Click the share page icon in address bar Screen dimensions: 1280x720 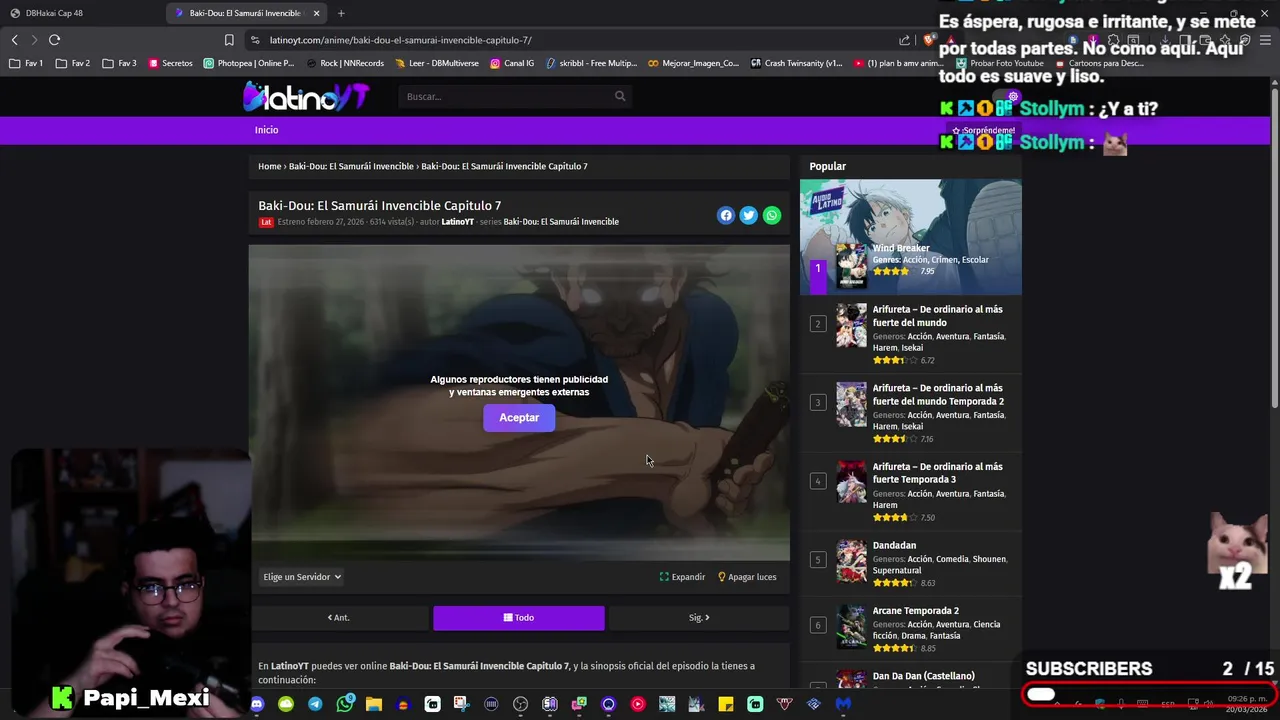pos(905,40)
